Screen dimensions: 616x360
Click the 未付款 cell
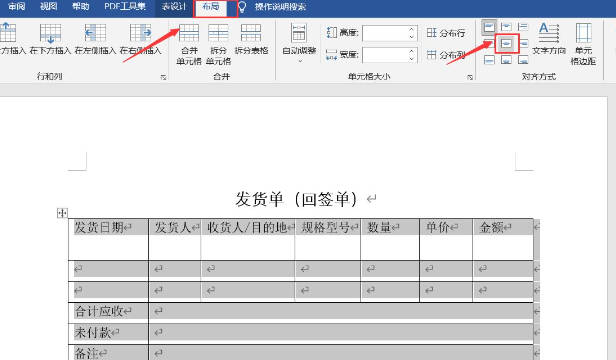[108, 333]
